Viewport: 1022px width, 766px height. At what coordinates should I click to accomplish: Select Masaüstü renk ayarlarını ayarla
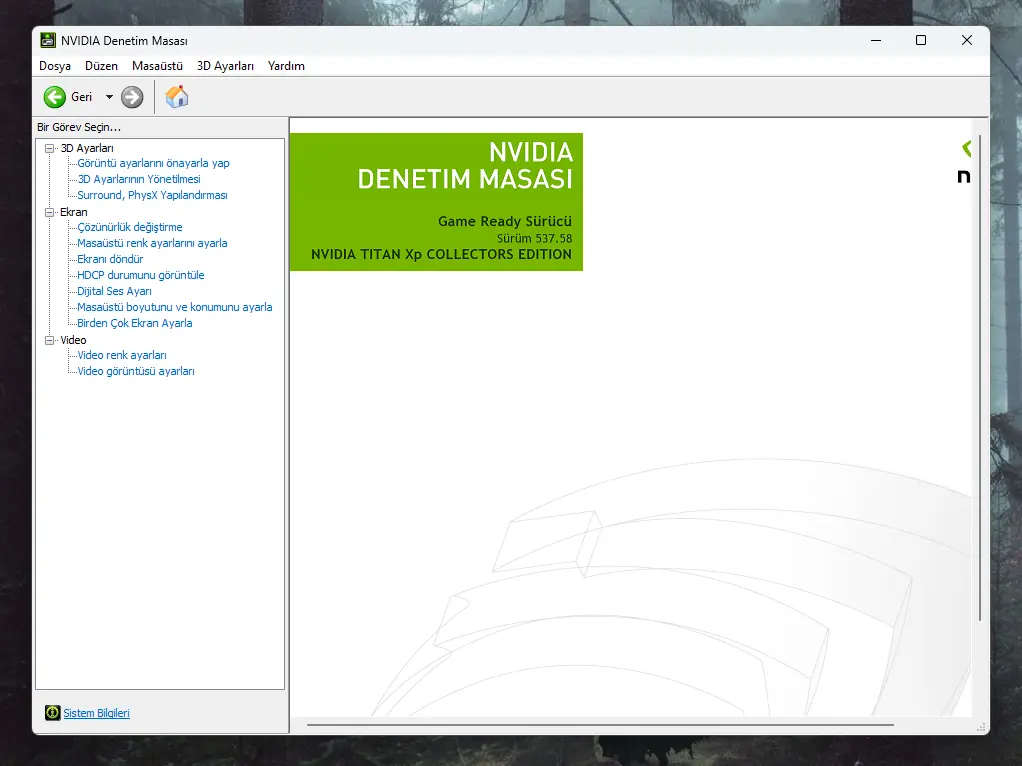click(153, 243)
